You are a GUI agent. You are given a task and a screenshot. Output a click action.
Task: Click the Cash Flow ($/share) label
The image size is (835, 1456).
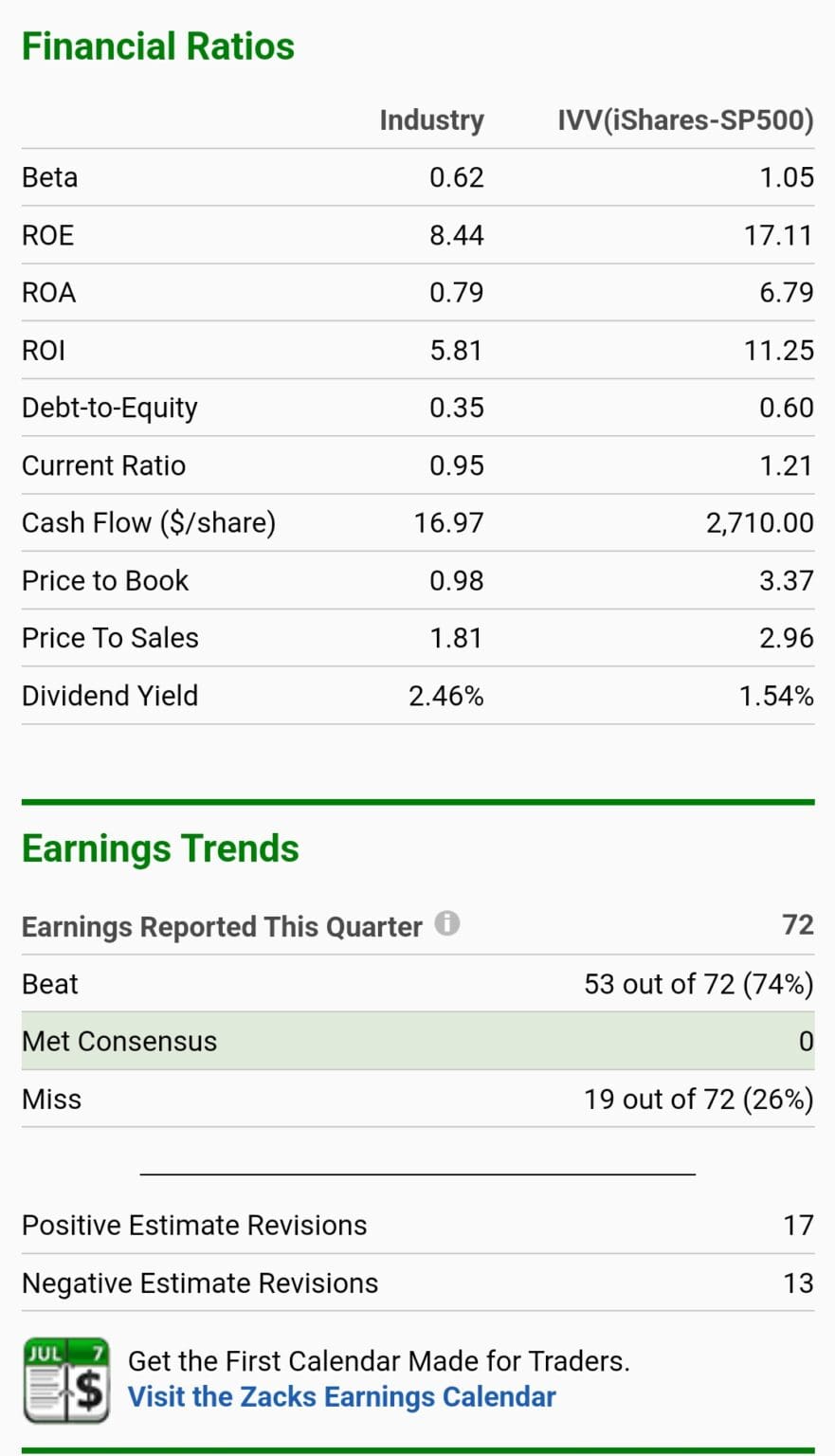(149, 523)
